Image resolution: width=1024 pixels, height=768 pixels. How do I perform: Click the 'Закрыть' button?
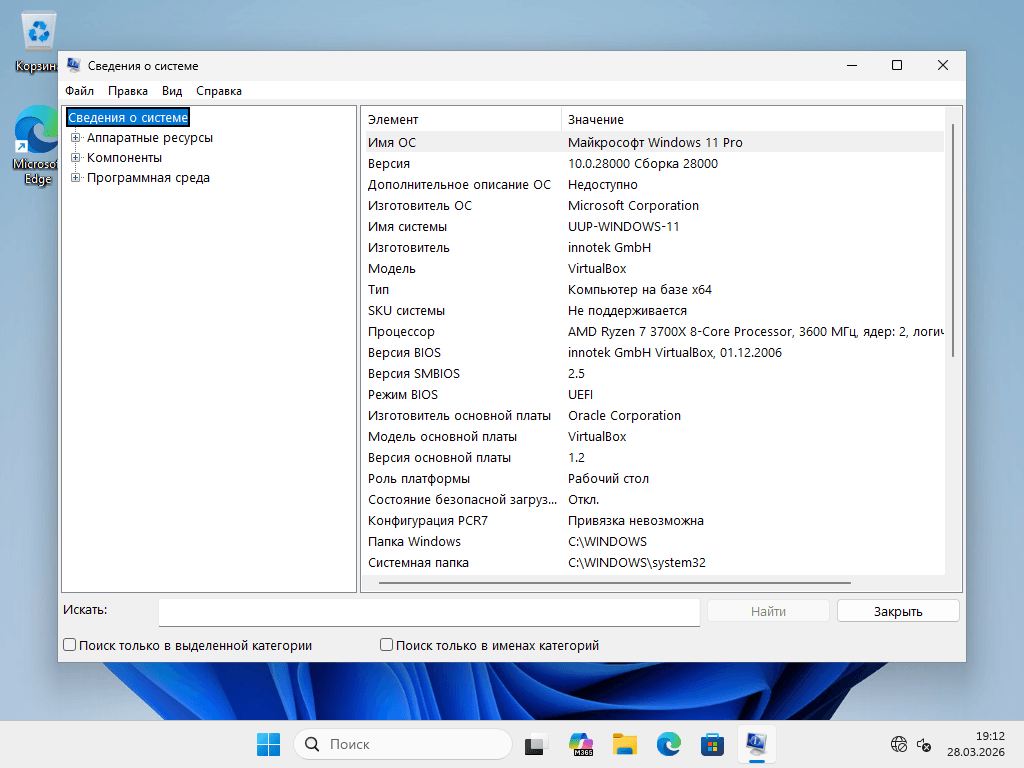[x=897, y=611]
